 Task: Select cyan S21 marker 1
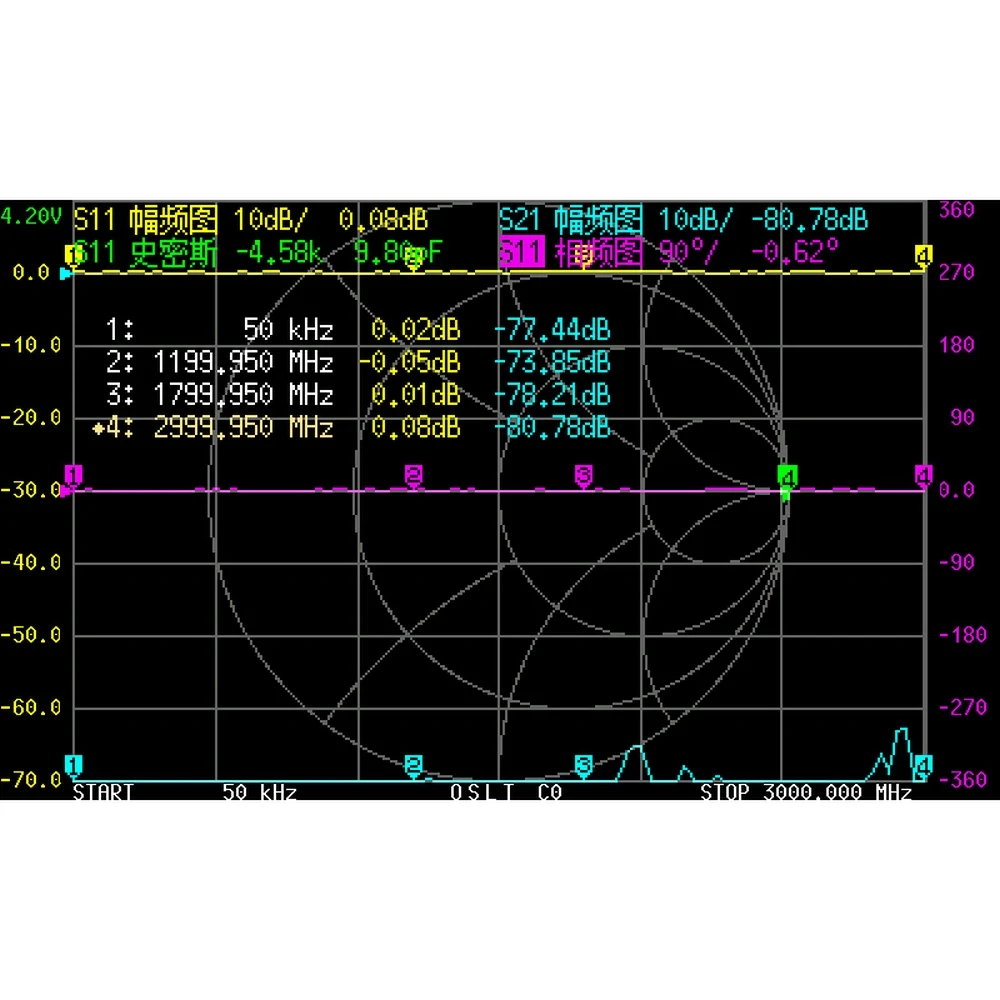(x=73, y=765)
